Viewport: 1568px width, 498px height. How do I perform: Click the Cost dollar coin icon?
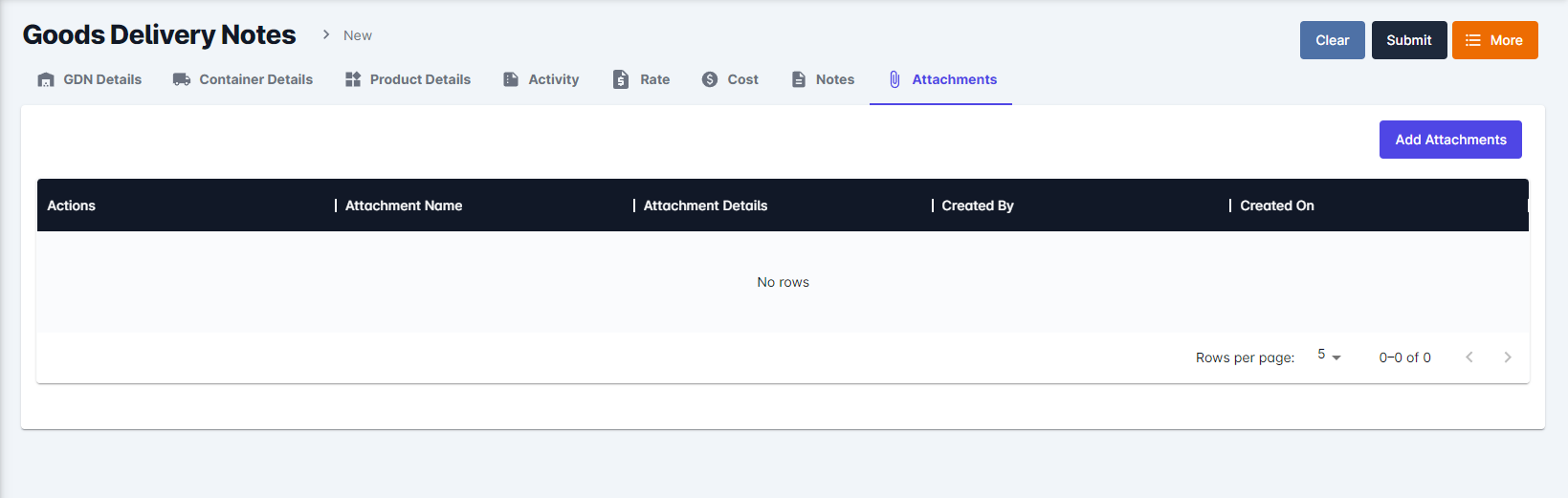[x=710, y=79]
